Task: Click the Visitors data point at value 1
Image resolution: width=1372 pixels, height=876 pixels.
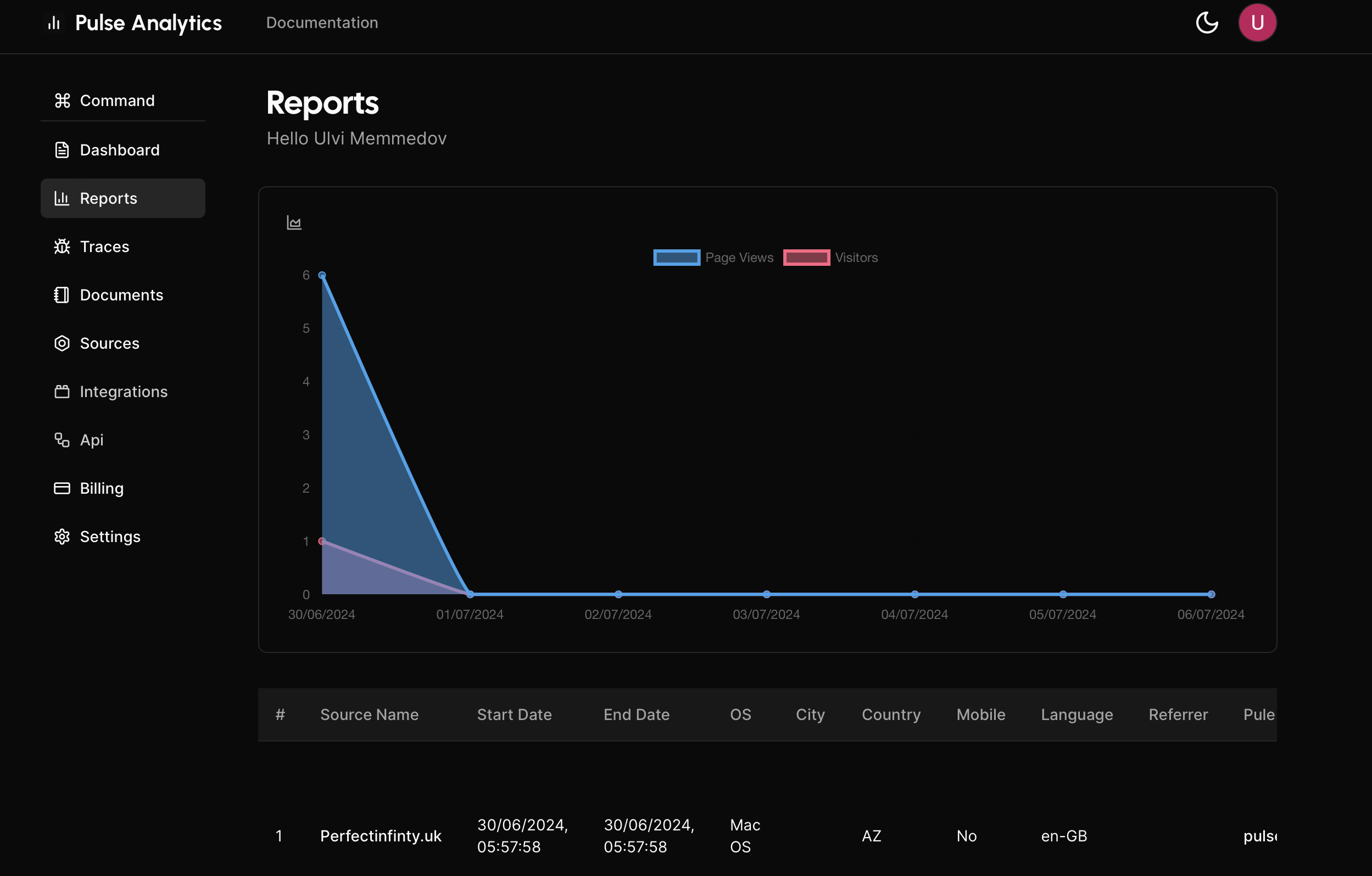Action: point(322,541)
